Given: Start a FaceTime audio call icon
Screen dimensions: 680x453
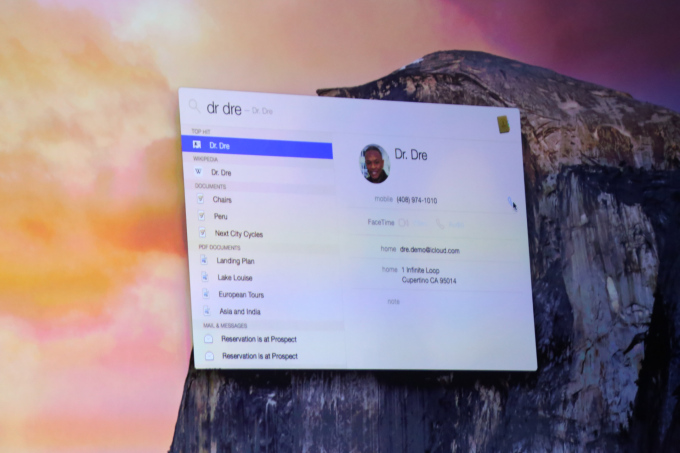Looking at the screenshot, I should coord(440,224).
